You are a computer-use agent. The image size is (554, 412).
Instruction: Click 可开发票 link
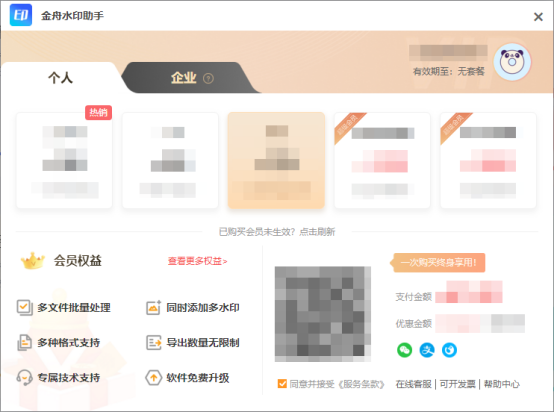[x=458, y=384]
